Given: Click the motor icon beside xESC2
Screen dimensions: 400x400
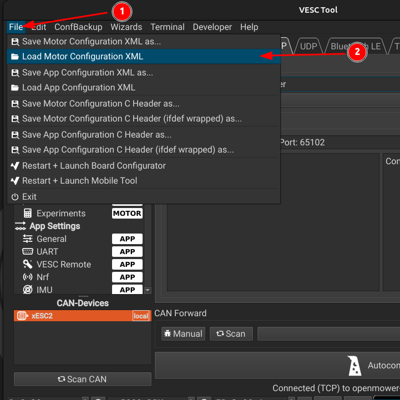Looking at the screenshot, I should click(x=22, y=316).
